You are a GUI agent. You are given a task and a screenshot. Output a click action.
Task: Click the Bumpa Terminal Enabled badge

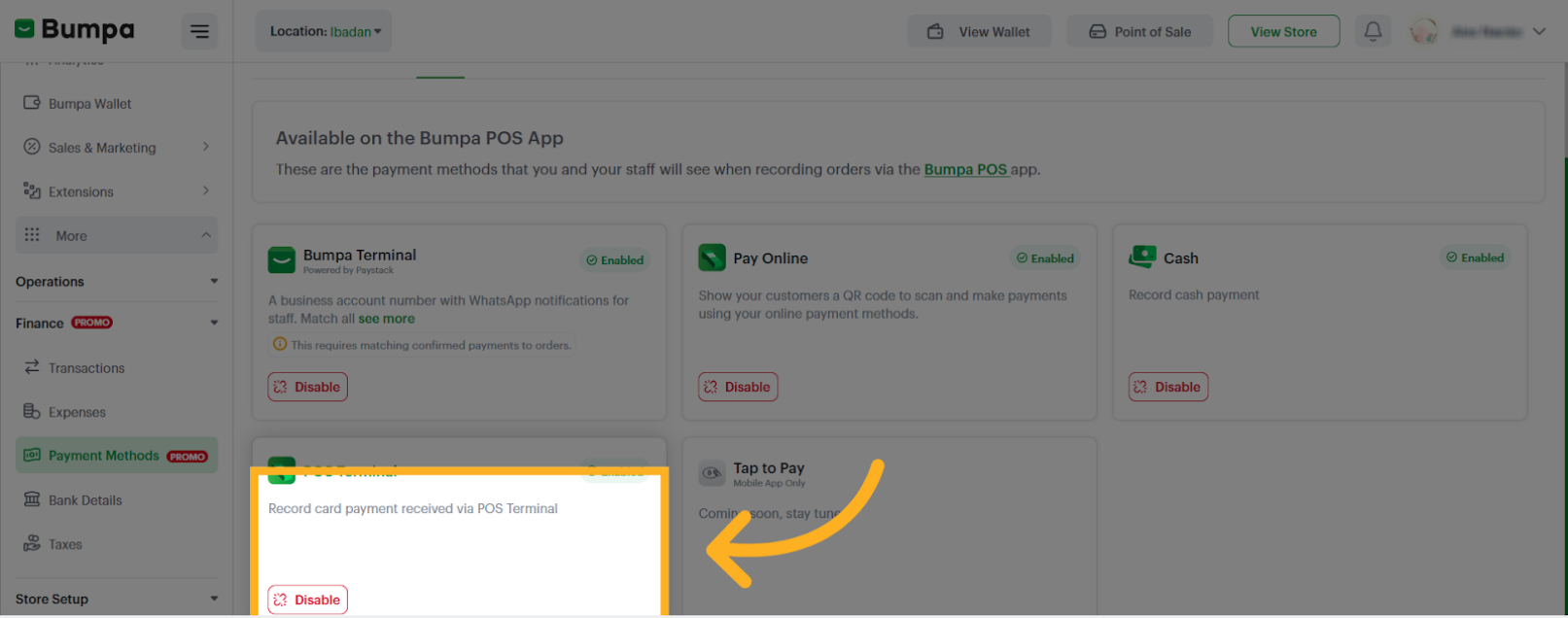pos(614,260)
